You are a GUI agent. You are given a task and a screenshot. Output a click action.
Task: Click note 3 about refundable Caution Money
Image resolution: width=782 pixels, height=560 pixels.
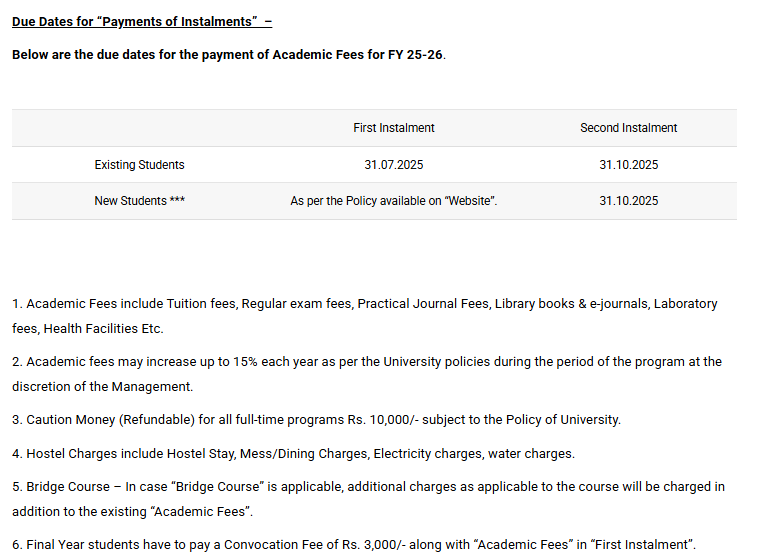[x=317, y=420]
